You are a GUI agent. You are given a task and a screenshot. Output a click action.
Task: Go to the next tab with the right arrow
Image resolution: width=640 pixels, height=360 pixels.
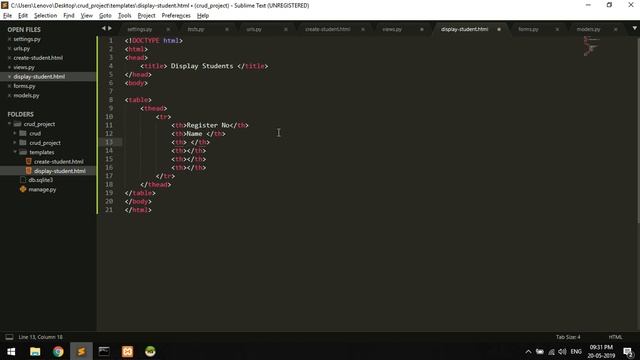tap(110, 28)
